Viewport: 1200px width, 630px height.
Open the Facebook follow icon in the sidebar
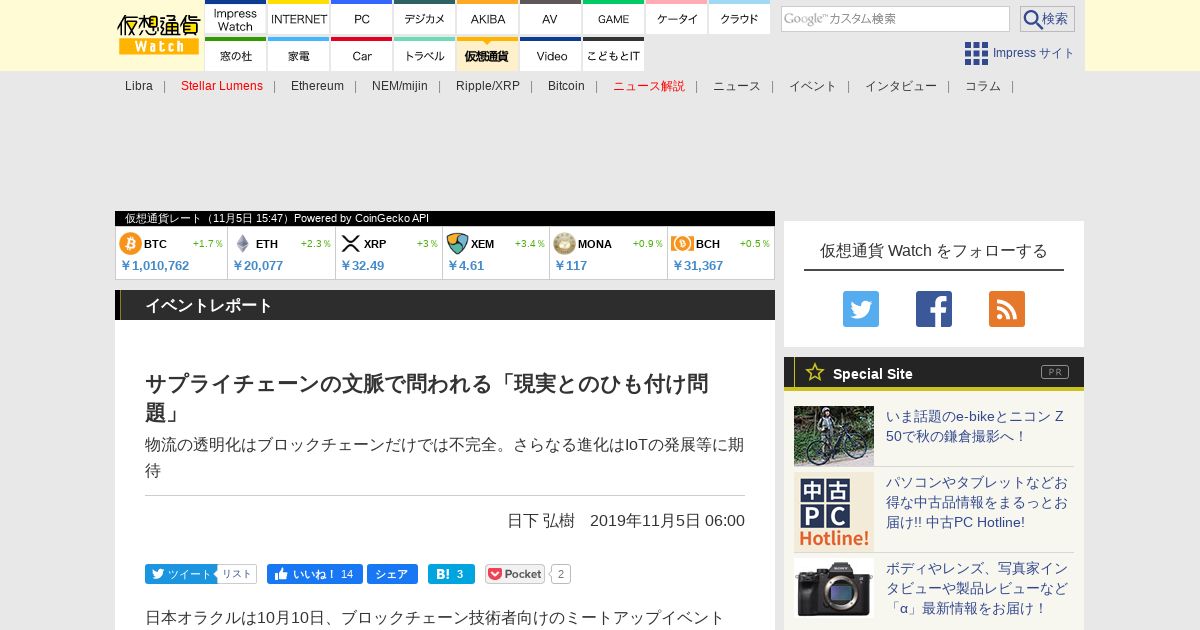934,309
